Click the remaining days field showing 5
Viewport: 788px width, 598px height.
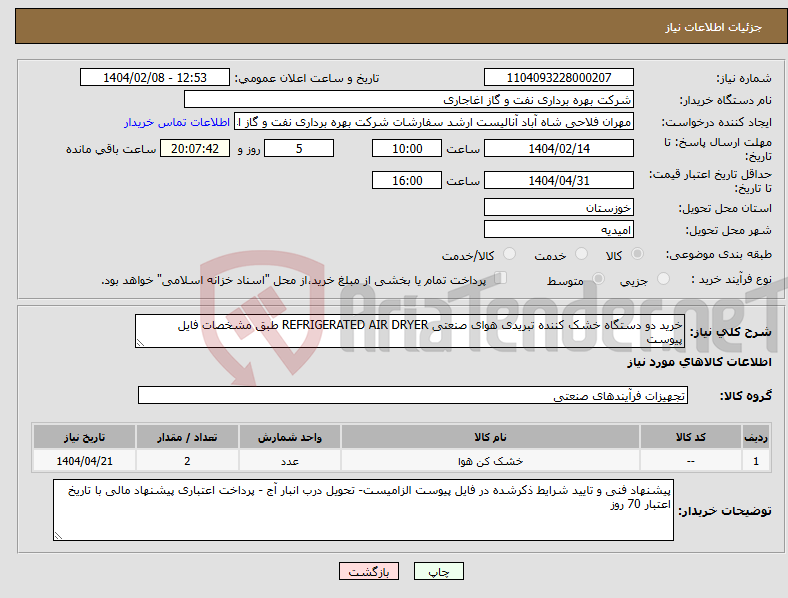tap(299, 148)
